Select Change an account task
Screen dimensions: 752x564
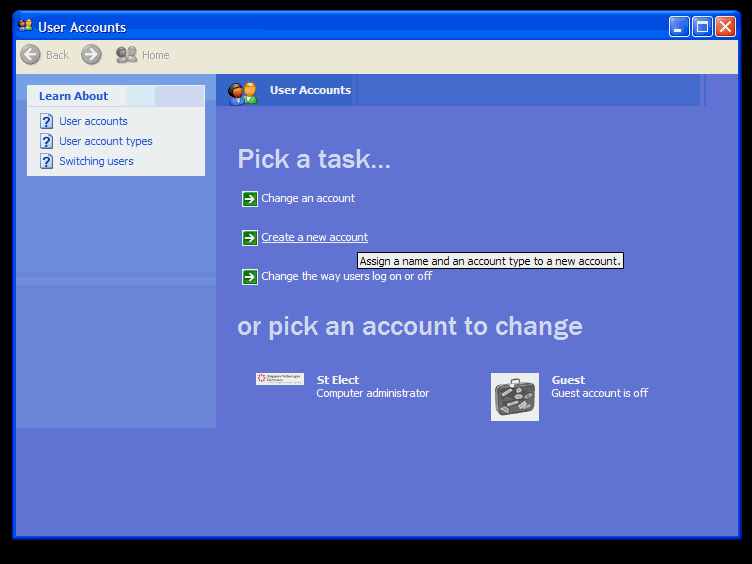[x=308, y=198]
